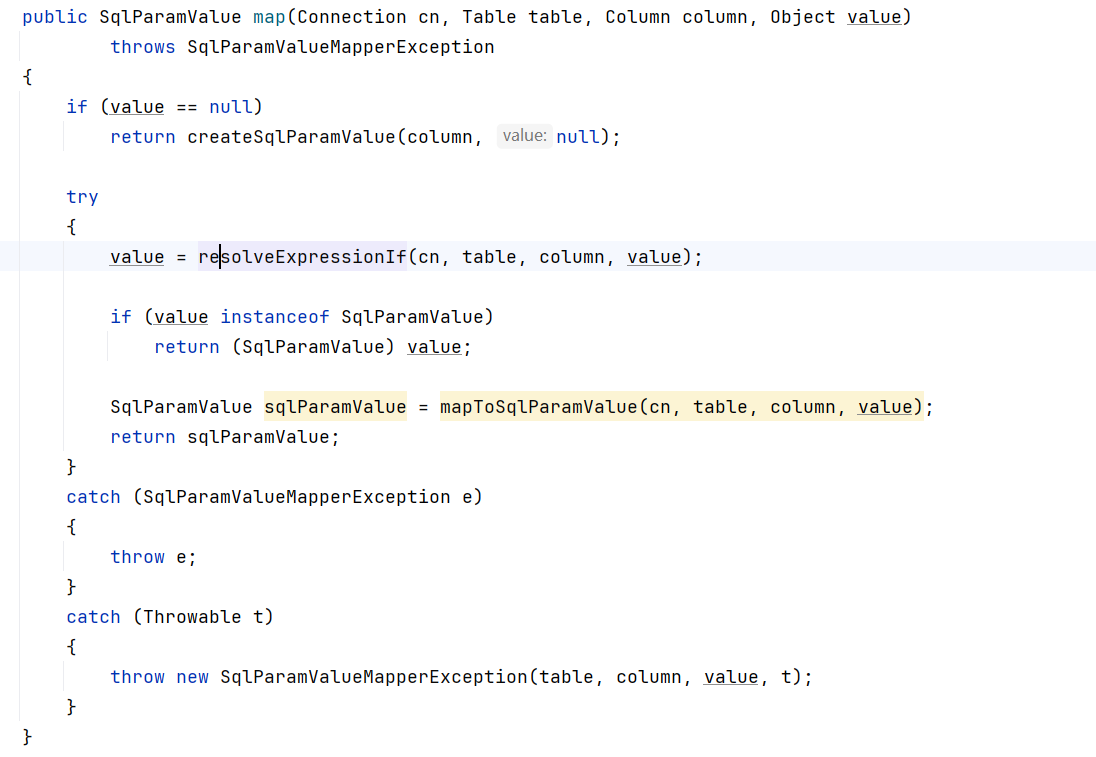
Task: Click null in the if condition
Action: 231,107
